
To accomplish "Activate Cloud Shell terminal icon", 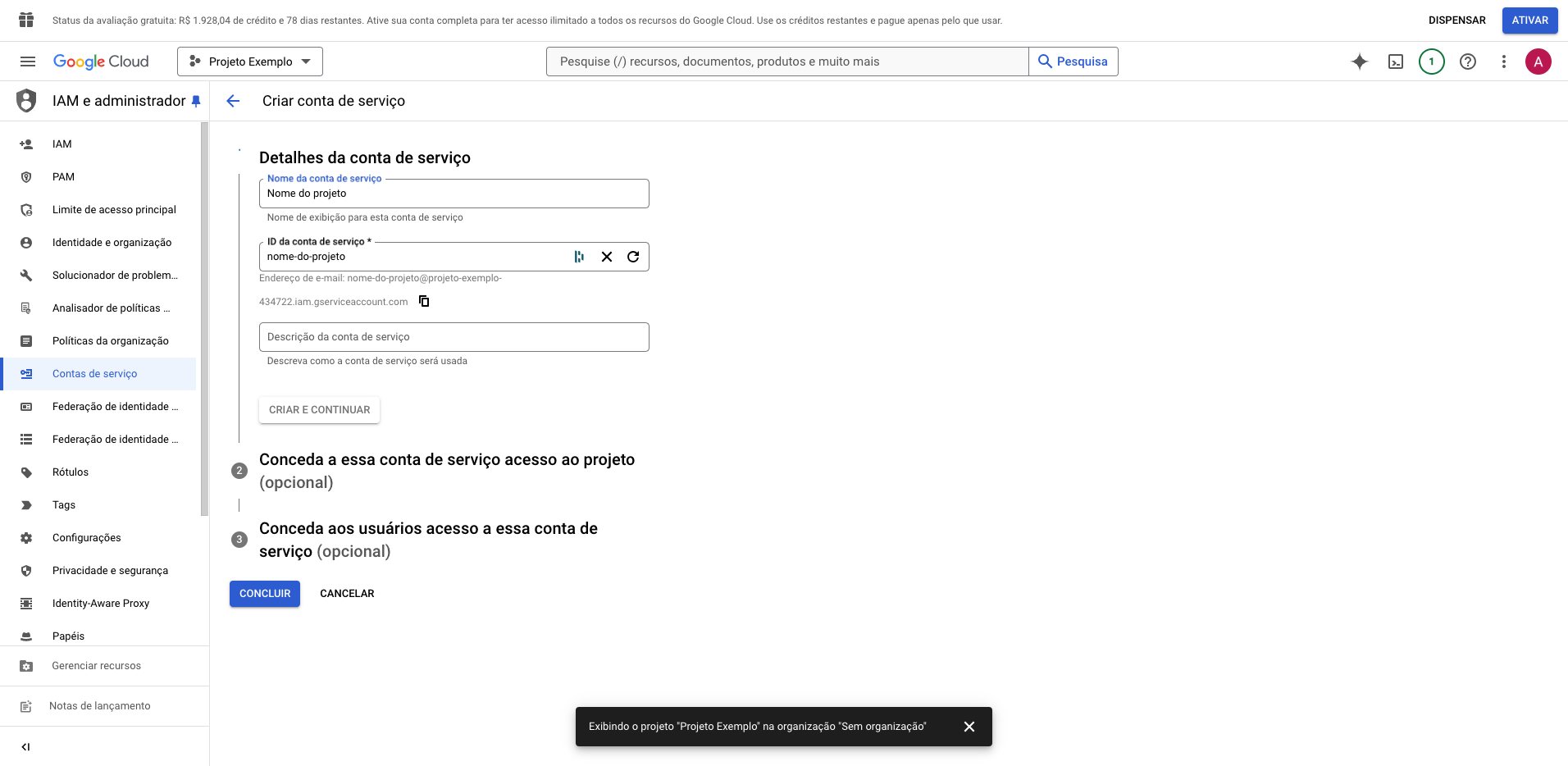I will [x=1395, y=62].
